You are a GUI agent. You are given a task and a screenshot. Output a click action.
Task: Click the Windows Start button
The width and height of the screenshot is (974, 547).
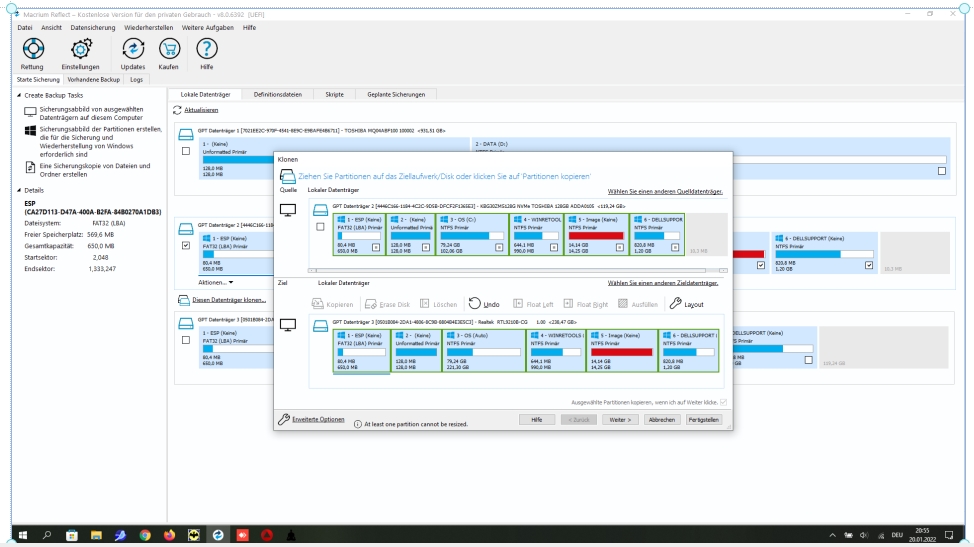tap(23, 535)
